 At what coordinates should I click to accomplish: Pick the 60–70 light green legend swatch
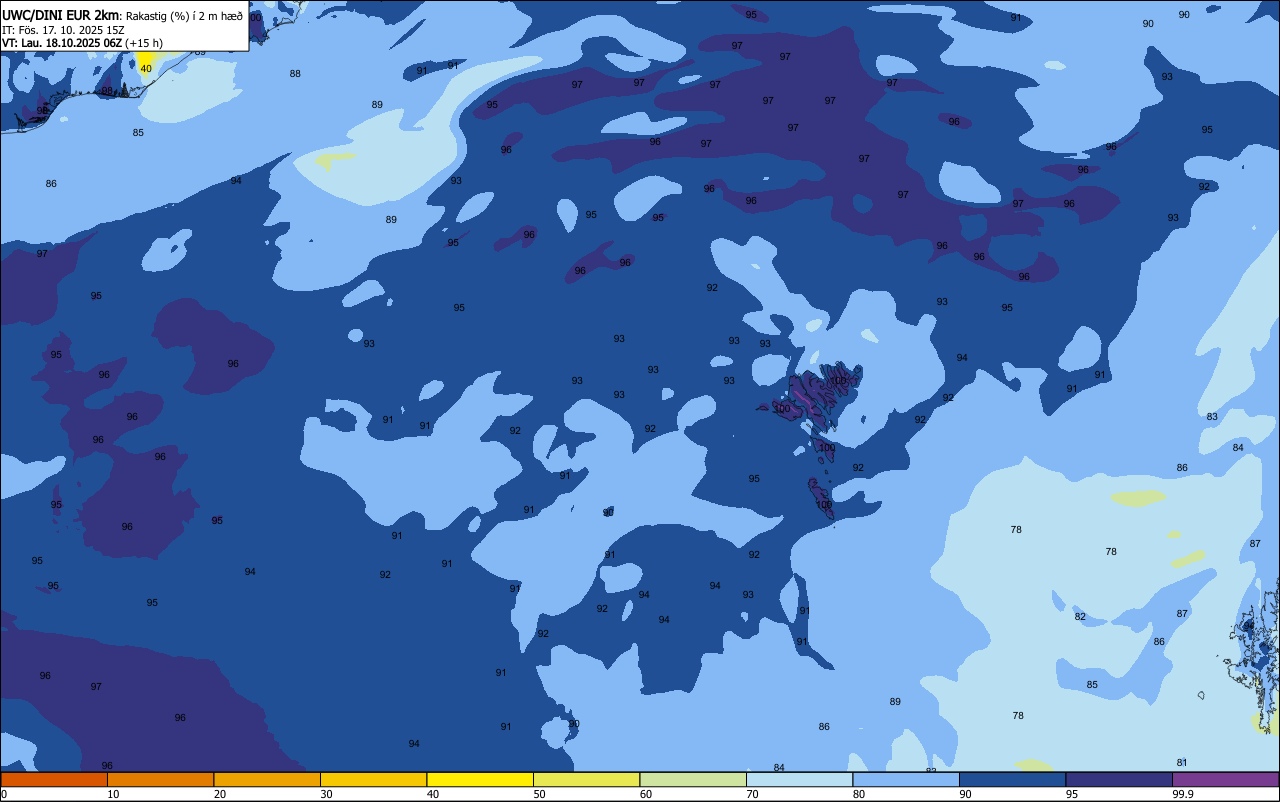693,779
